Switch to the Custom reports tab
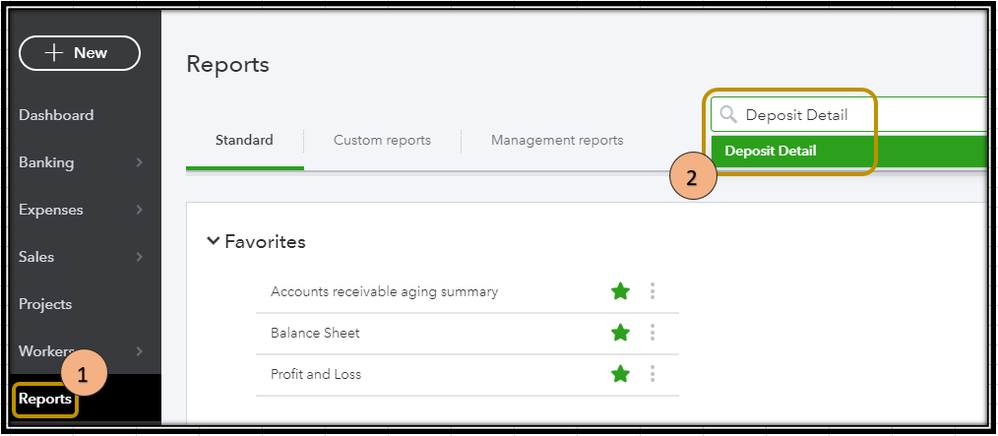998x436 pixels. click(382, 140)
